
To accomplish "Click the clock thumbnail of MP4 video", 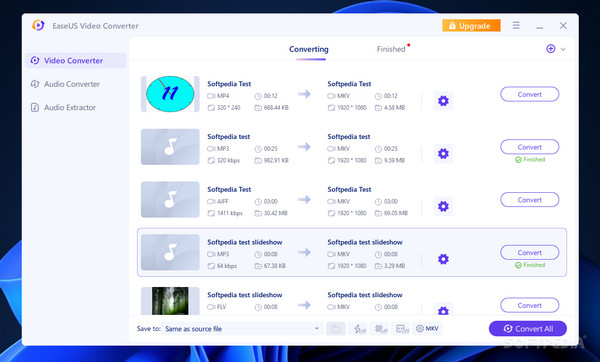I will tap(170, 94).
